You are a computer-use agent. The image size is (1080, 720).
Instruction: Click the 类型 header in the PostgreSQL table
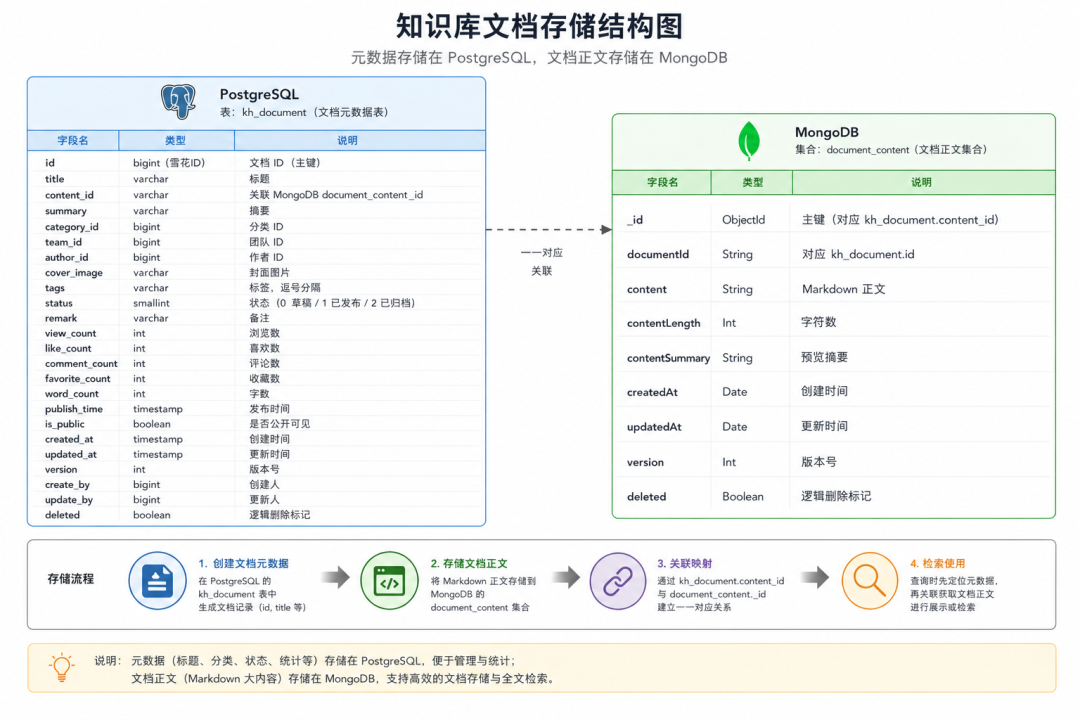pyautogui.click(x=176, y=141)
